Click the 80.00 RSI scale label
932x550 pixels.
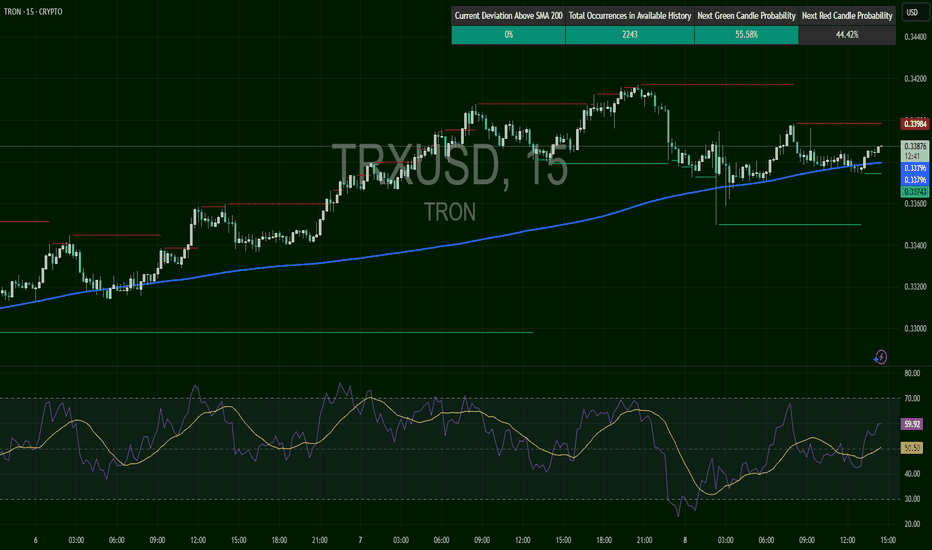[x=912, y=373]
